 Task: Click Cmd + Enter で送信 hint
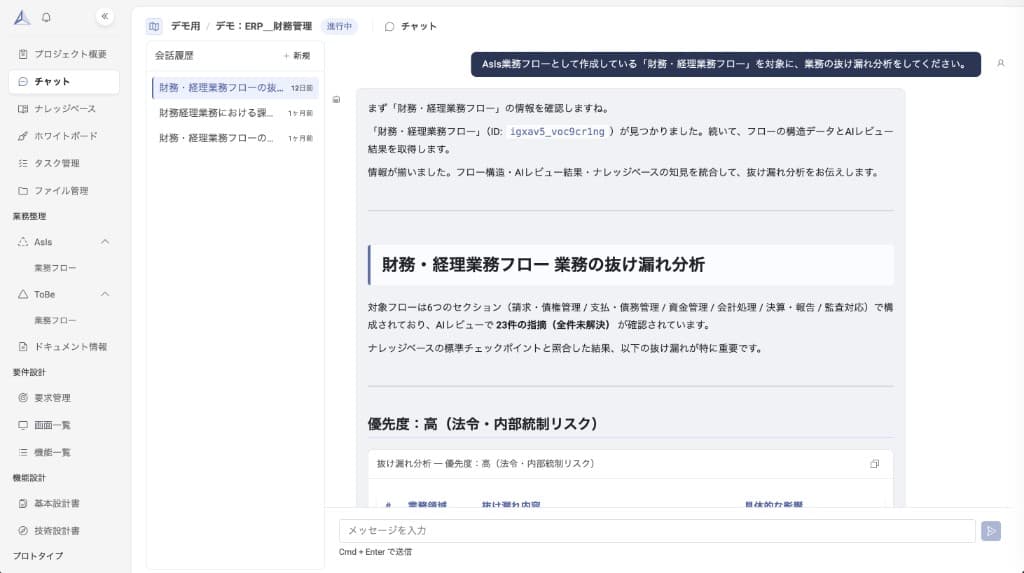375,552
